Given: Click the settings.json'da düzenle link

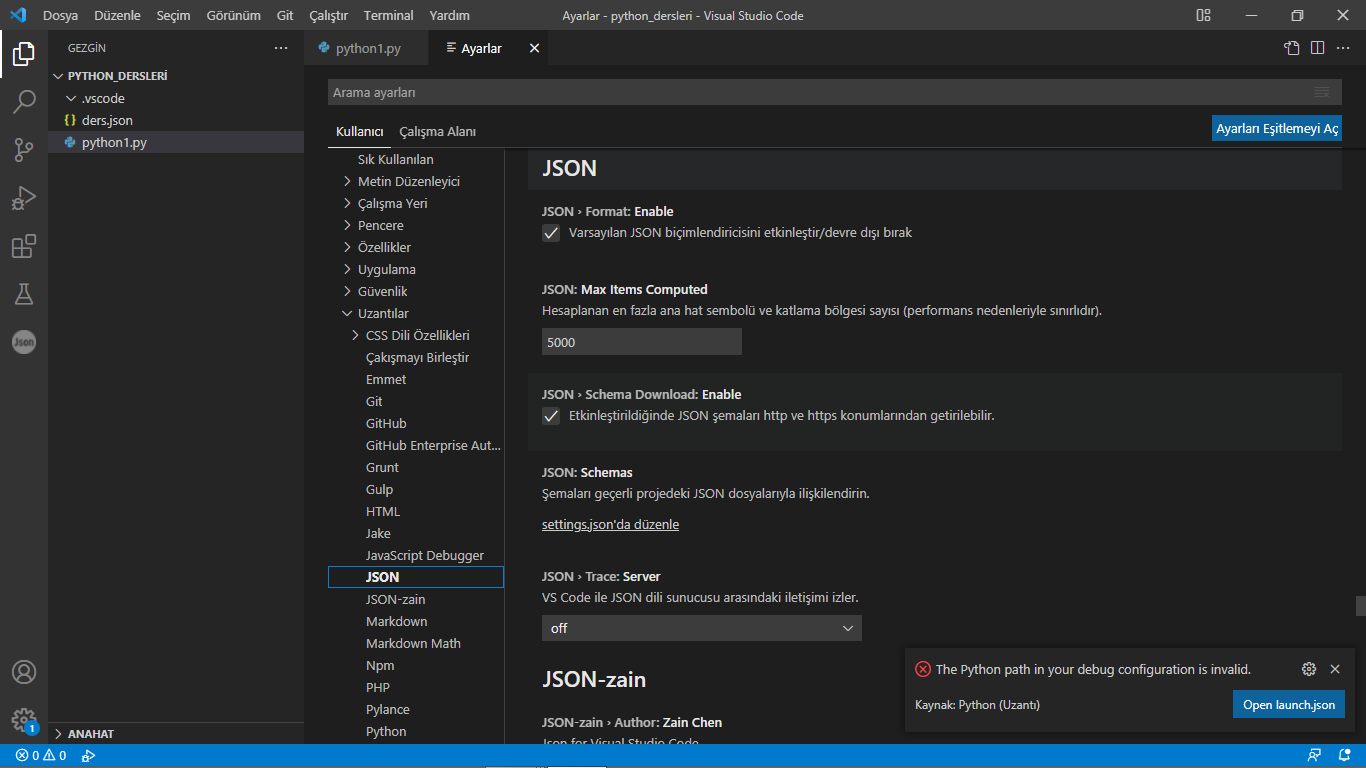Looking at the screenshot, I should (610, 525).
